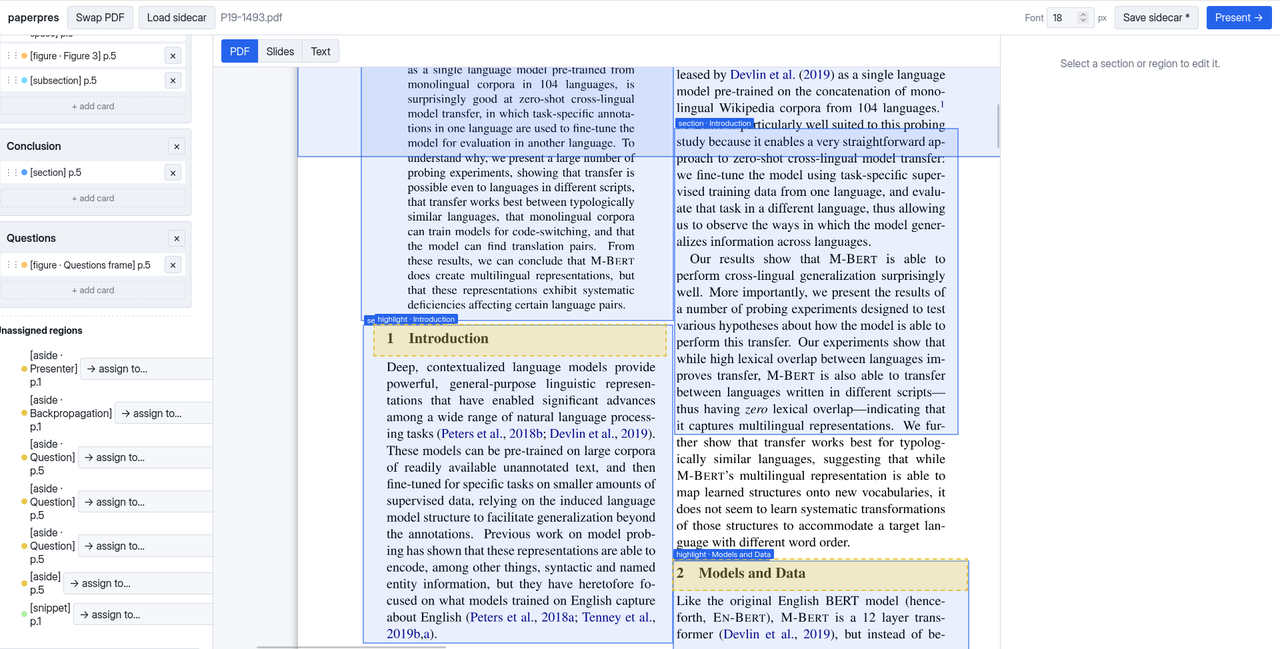This screenshot has height=649, width=1280.
Task: Delete the subsection p.5 card
Action: tap(173, 80)
